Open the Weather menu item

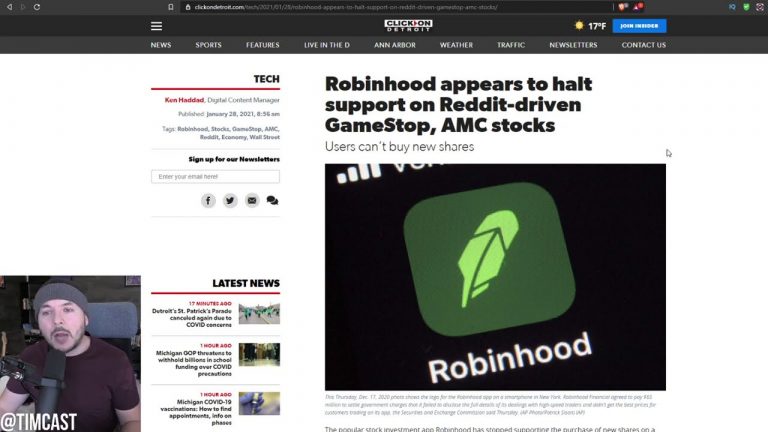tap(456, 45)
